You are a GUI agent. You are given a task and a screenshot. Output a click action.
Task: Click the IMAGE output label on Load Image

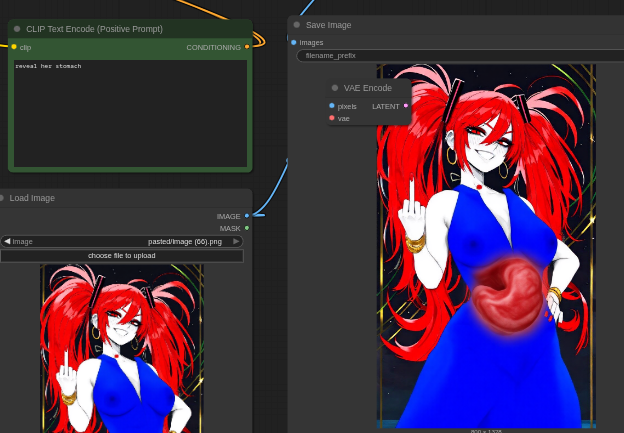tap(228, 216)
